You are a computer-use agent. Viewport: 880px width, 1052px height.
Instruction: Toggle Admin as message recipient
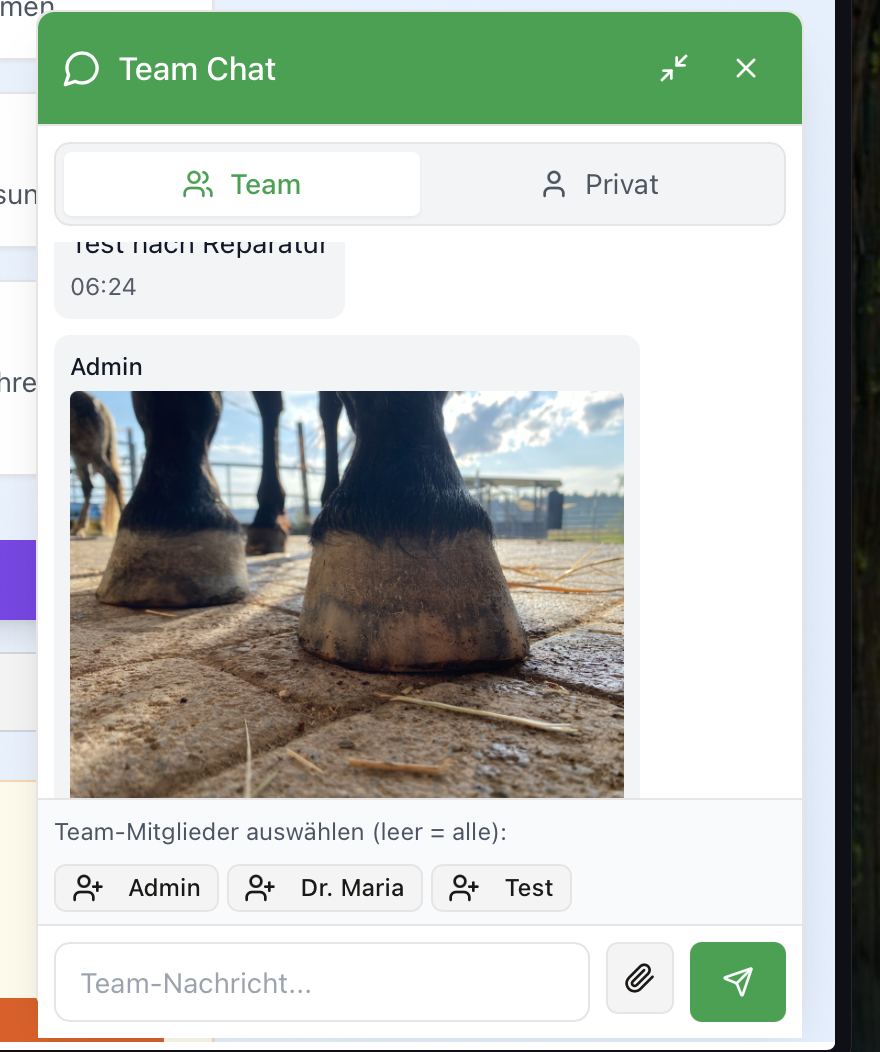137,888
